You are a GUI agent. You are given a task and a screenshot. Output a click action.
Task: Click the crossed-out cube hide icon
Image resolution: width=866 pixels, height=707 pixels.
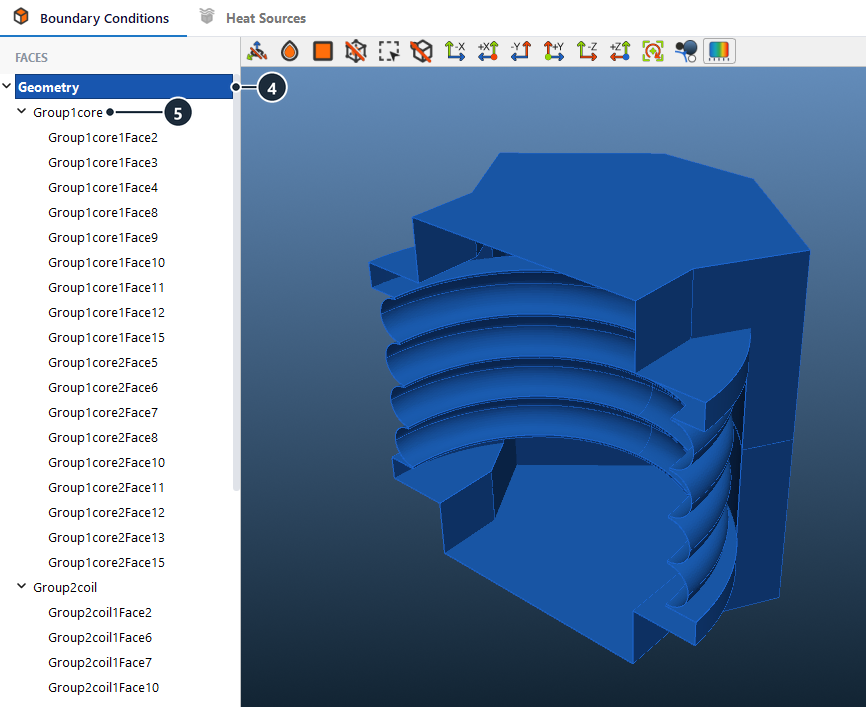(x=421, y=51)
